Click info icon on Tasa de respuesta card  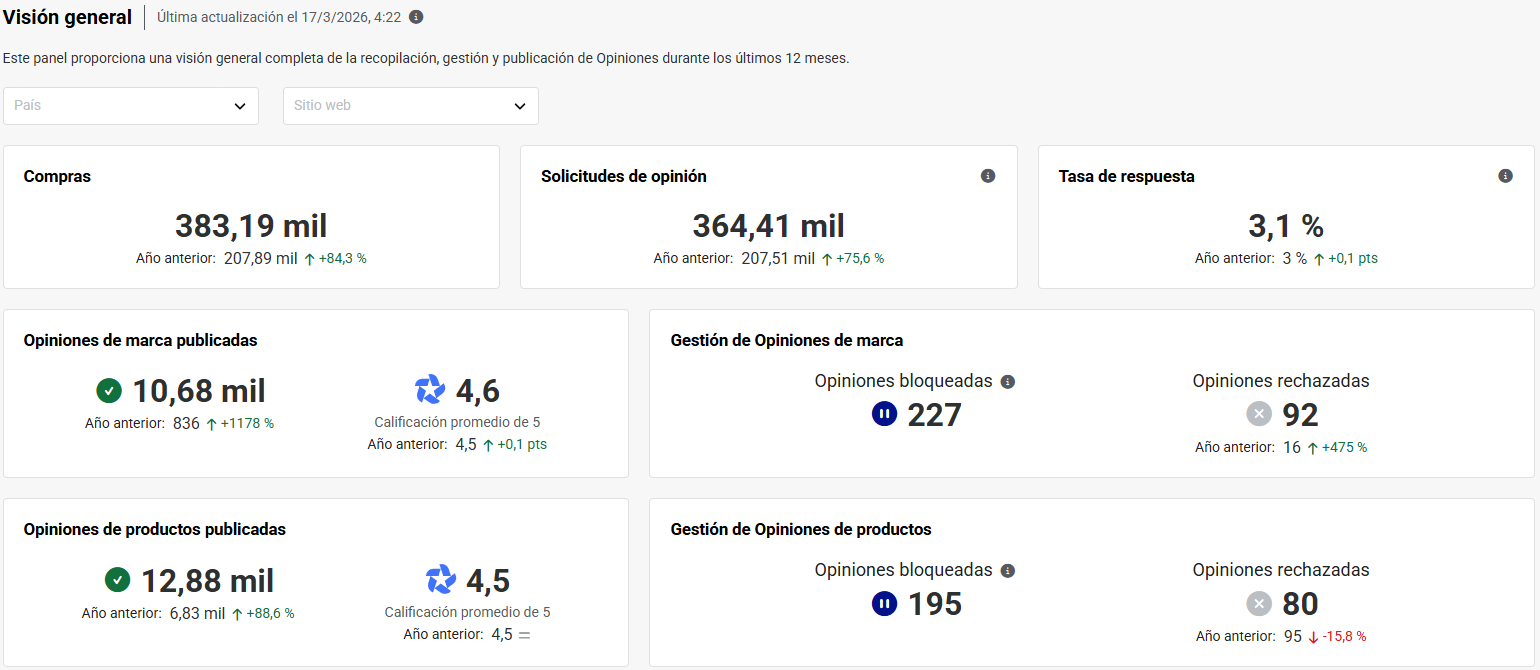point(1505,176)
